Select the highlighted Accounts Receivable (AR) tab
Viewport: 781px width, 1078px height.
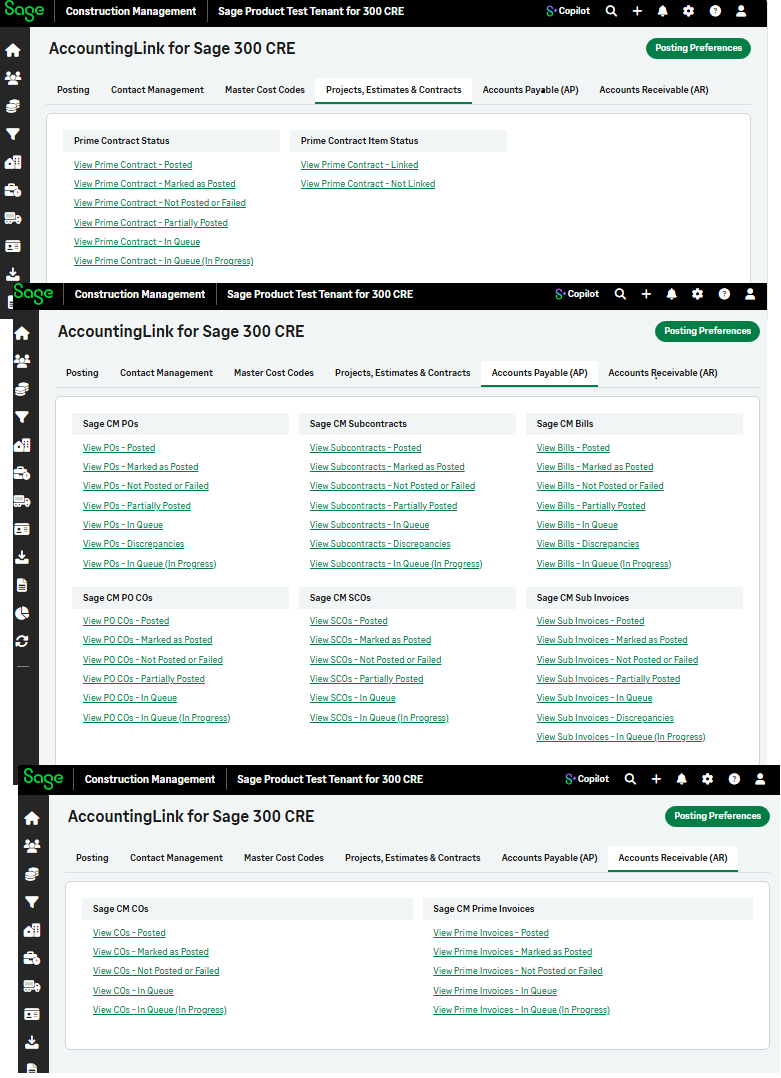click(672, 858)
